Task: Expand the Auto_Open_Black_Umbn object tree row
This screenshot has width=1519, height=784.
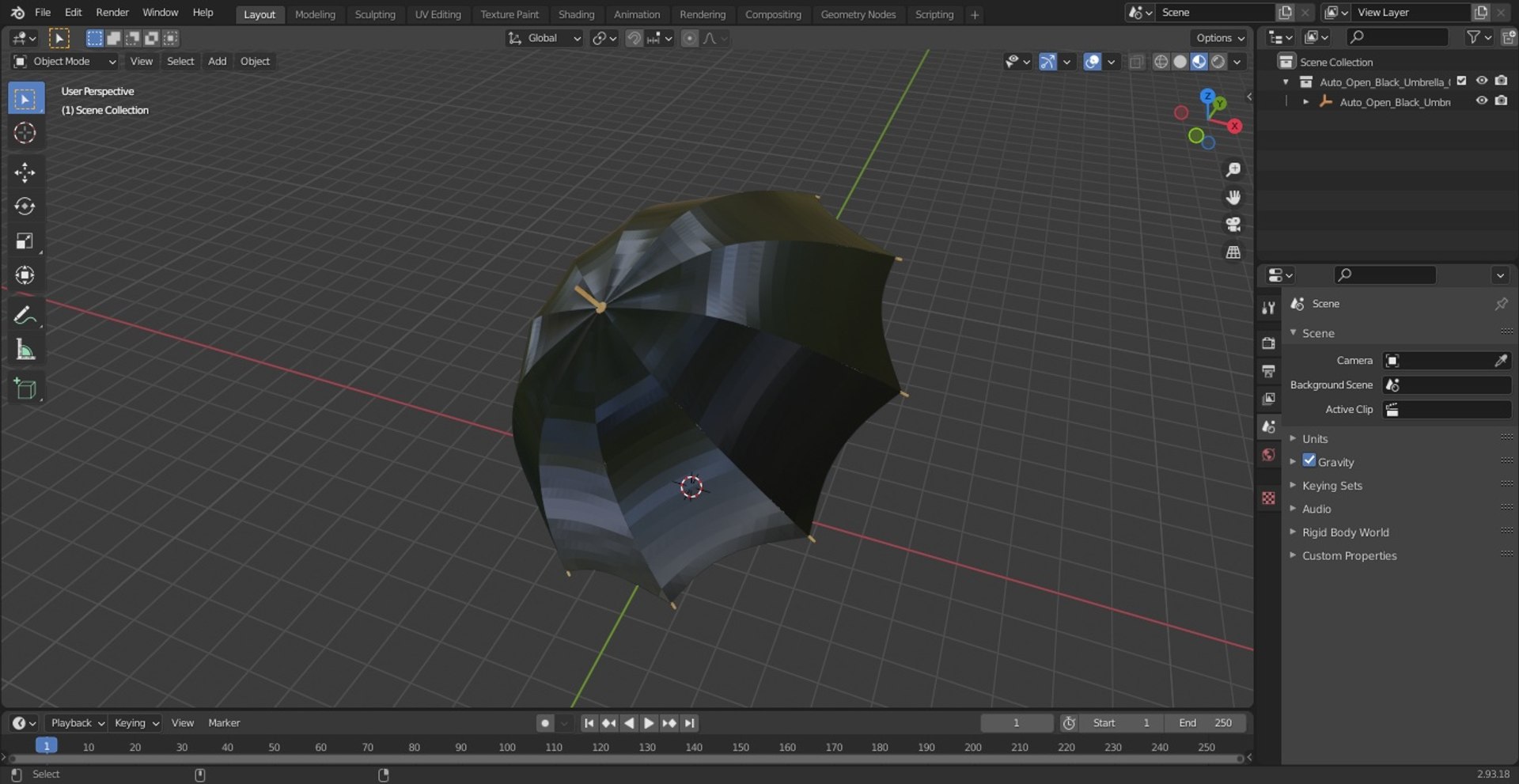Action: tap(1305, 102)
